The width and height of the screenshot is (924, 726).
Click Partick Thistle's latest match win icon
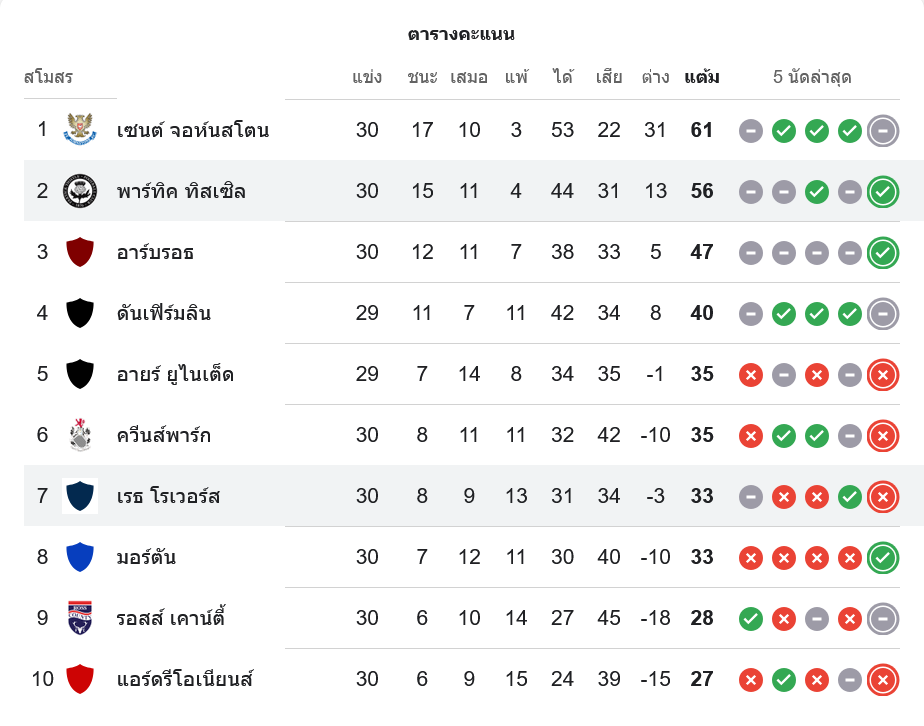(x=882, y=191)
